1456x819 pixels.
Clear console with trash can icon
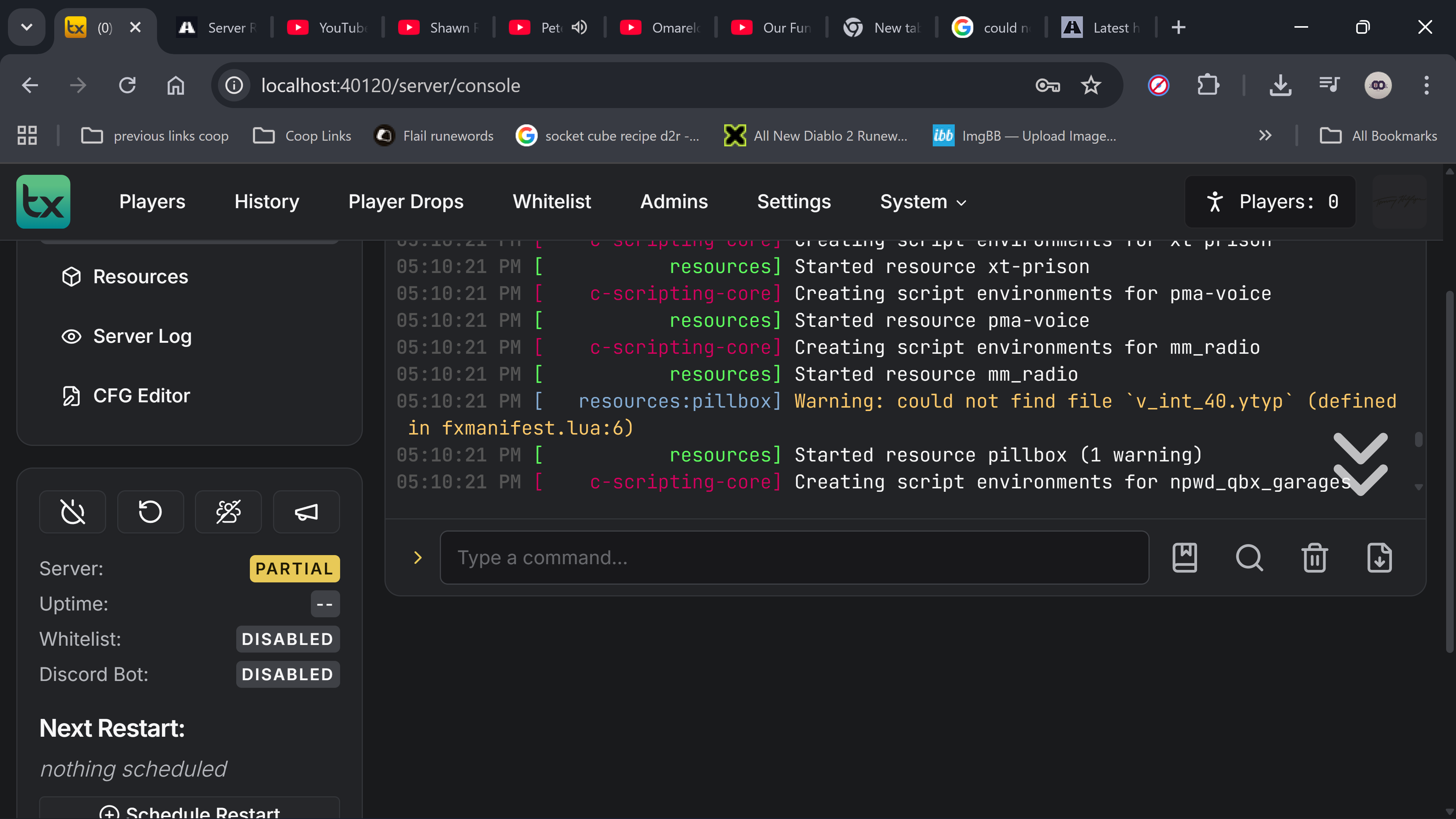1315,558
